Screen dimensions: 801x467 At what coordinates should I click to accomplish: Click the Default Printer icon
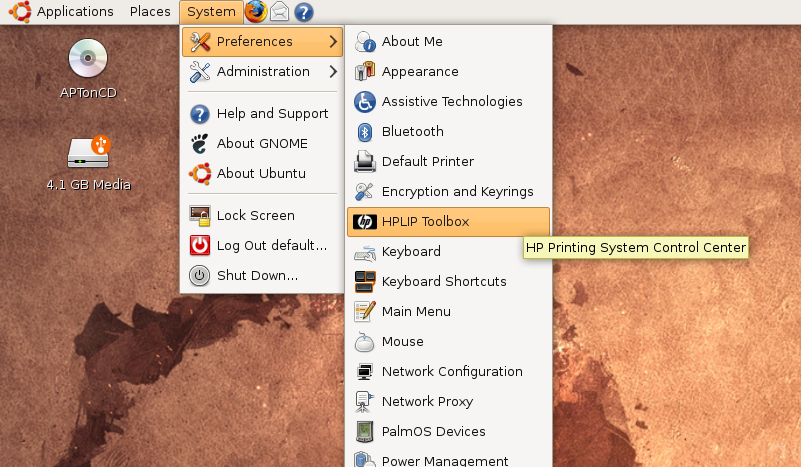[365, 162]
